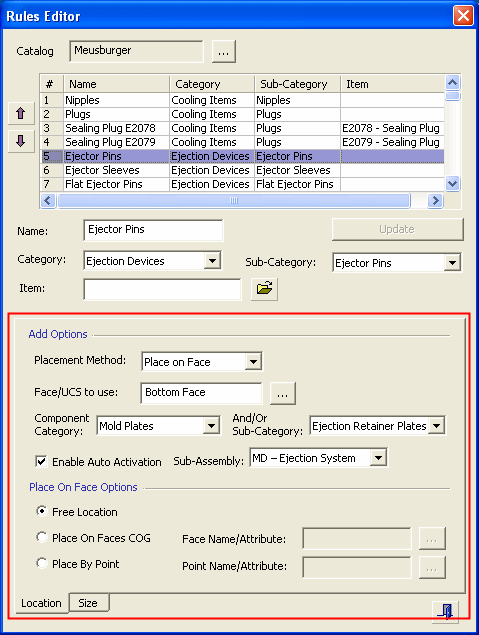Click the Update button

pyautogui.click(x=397, y=230)
